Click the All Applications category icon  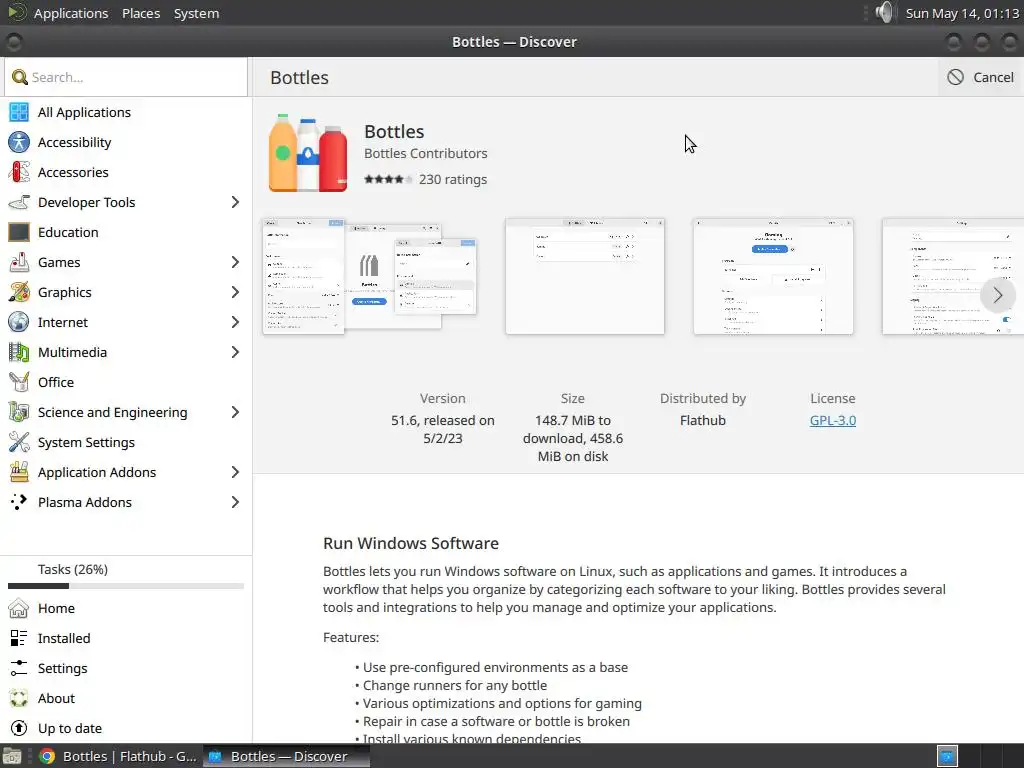click(19, 112)
